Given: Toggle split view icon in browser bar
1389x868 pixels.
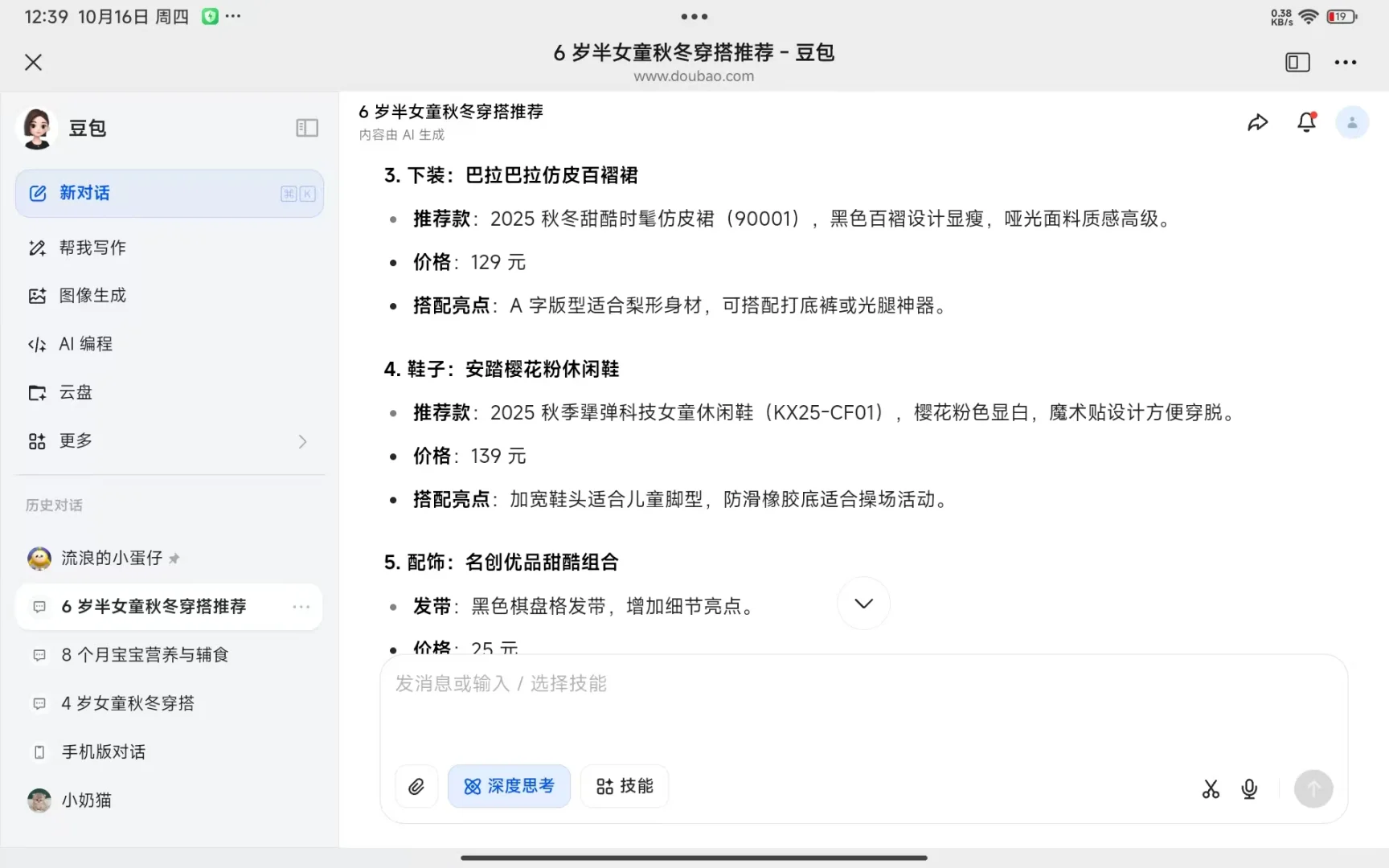Looking at the screenshot, I should pos(1297,62).
